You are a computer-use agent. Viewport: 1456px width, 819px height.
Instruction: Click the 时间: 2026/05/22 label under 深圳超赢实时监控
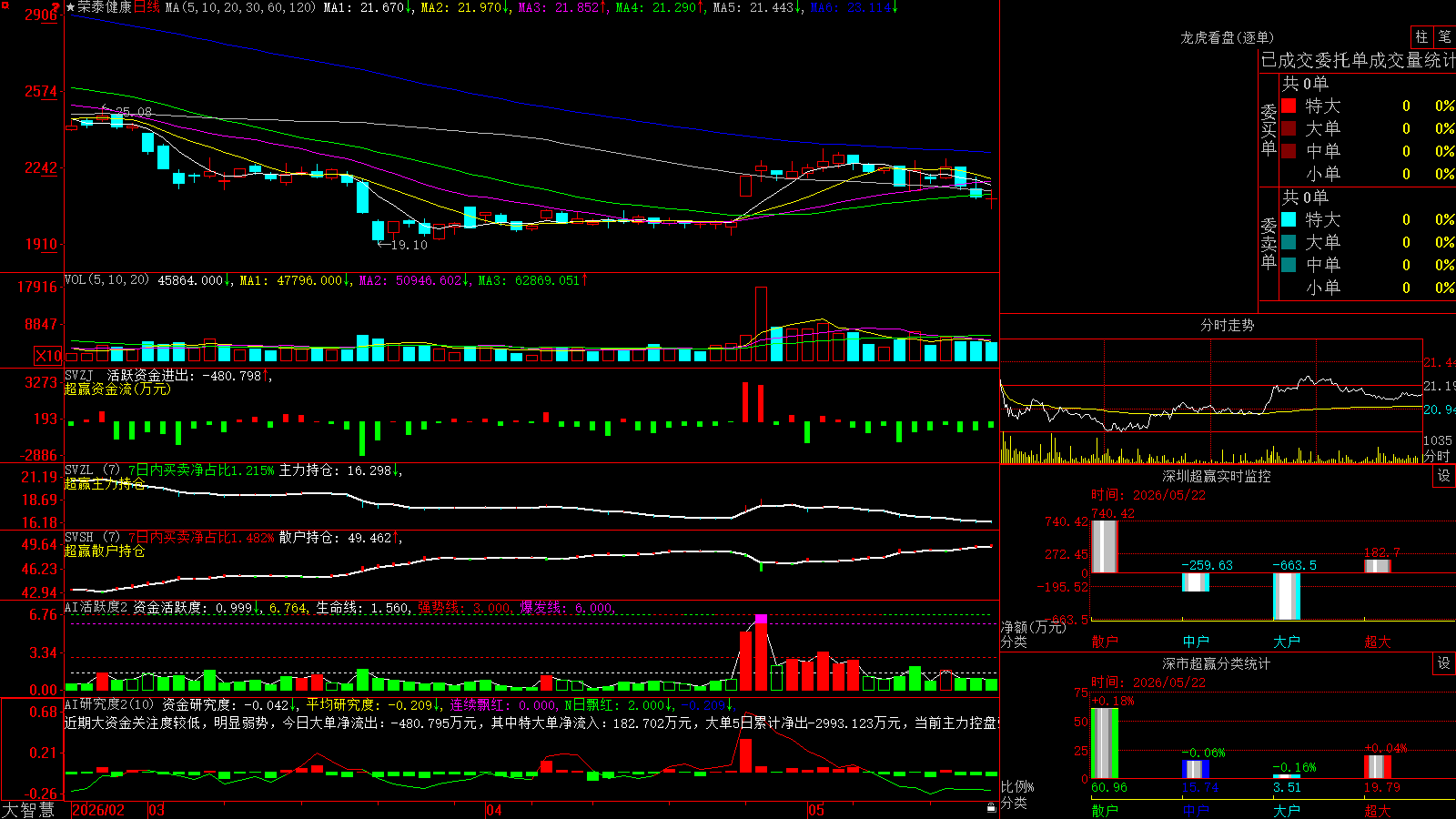(x=1148, y=495)
